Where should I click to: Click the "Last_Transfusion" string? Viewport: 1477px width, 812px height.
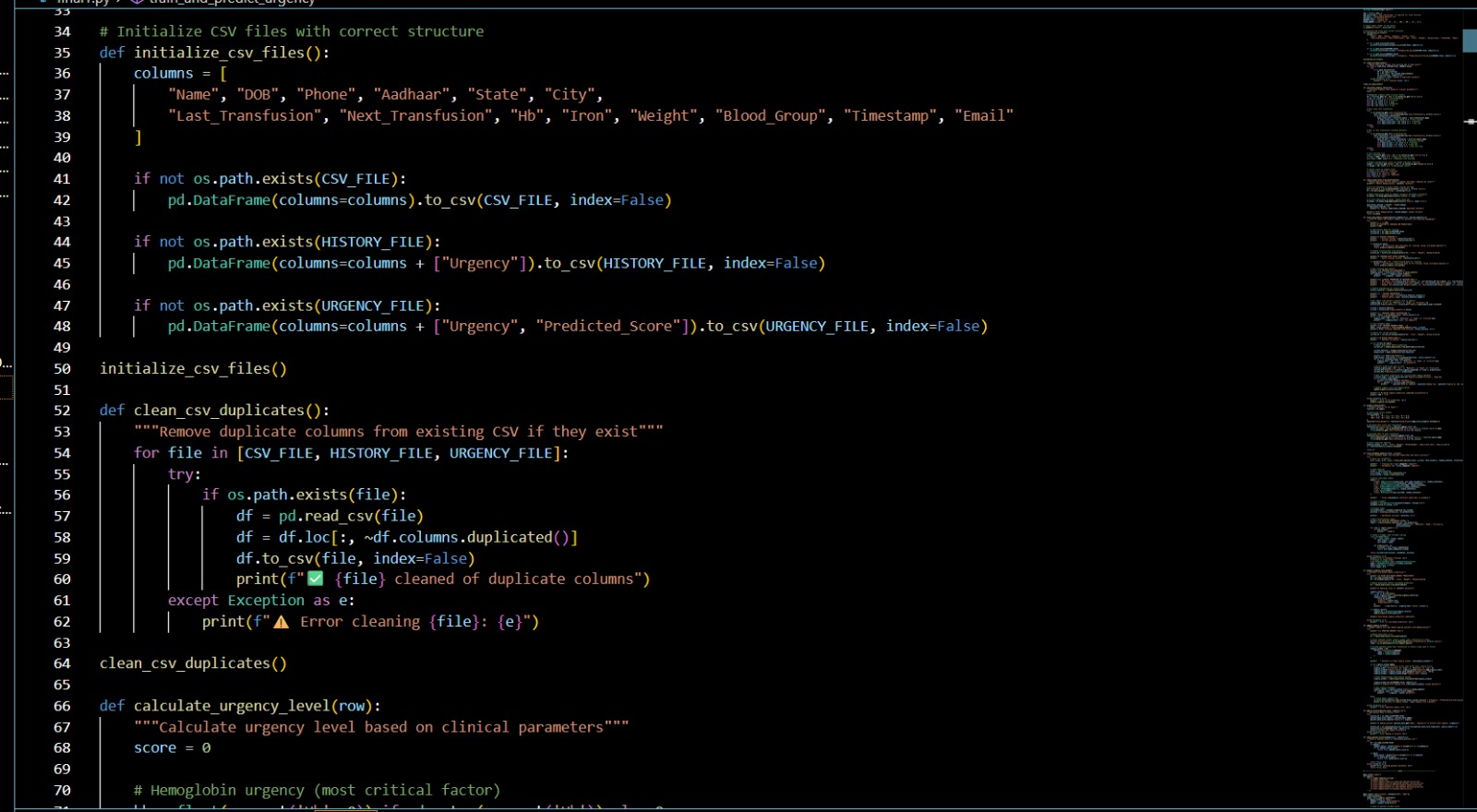(x=245, y=115)
